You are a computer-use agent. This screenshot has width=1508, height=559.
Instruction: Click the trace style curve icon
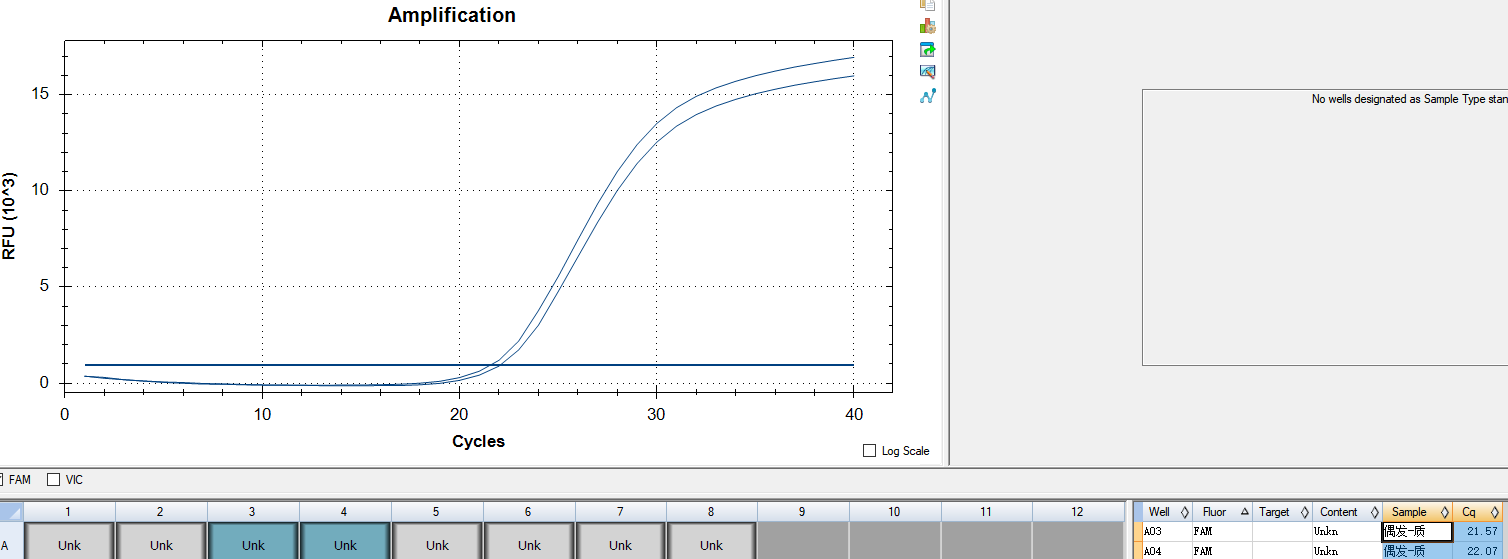[927, 96]
